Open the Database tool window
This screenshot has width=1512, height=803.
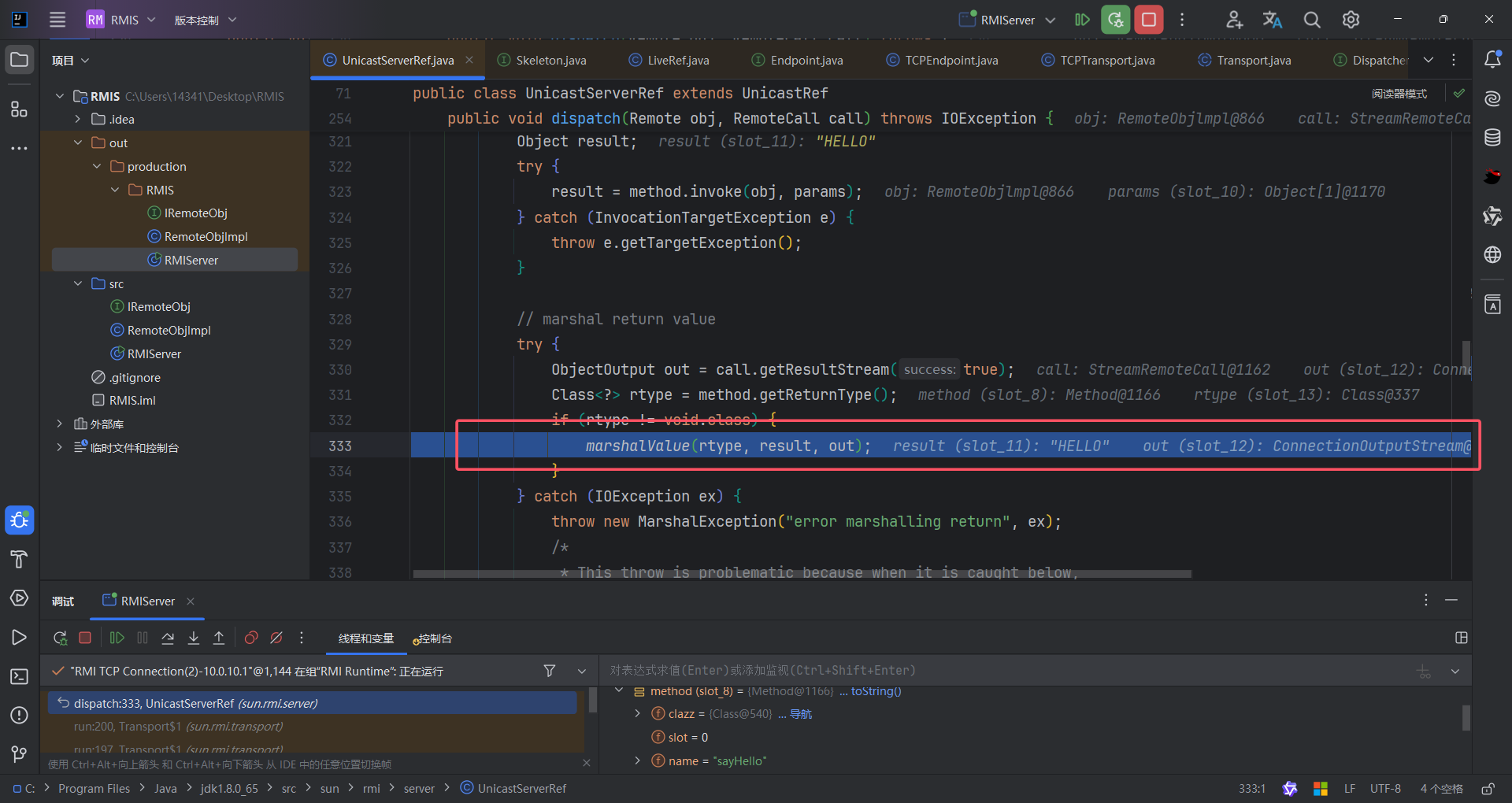click(1492, 138)
